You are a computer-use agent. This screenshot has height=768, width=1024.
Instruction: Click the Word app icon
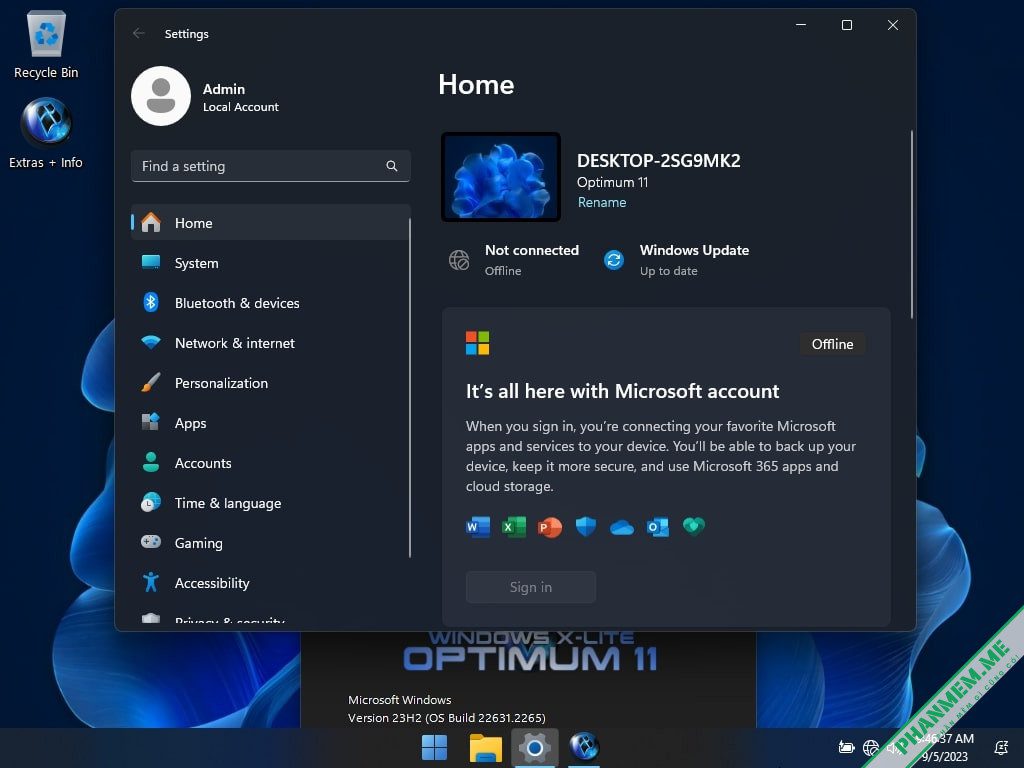(x=478, y=526)
